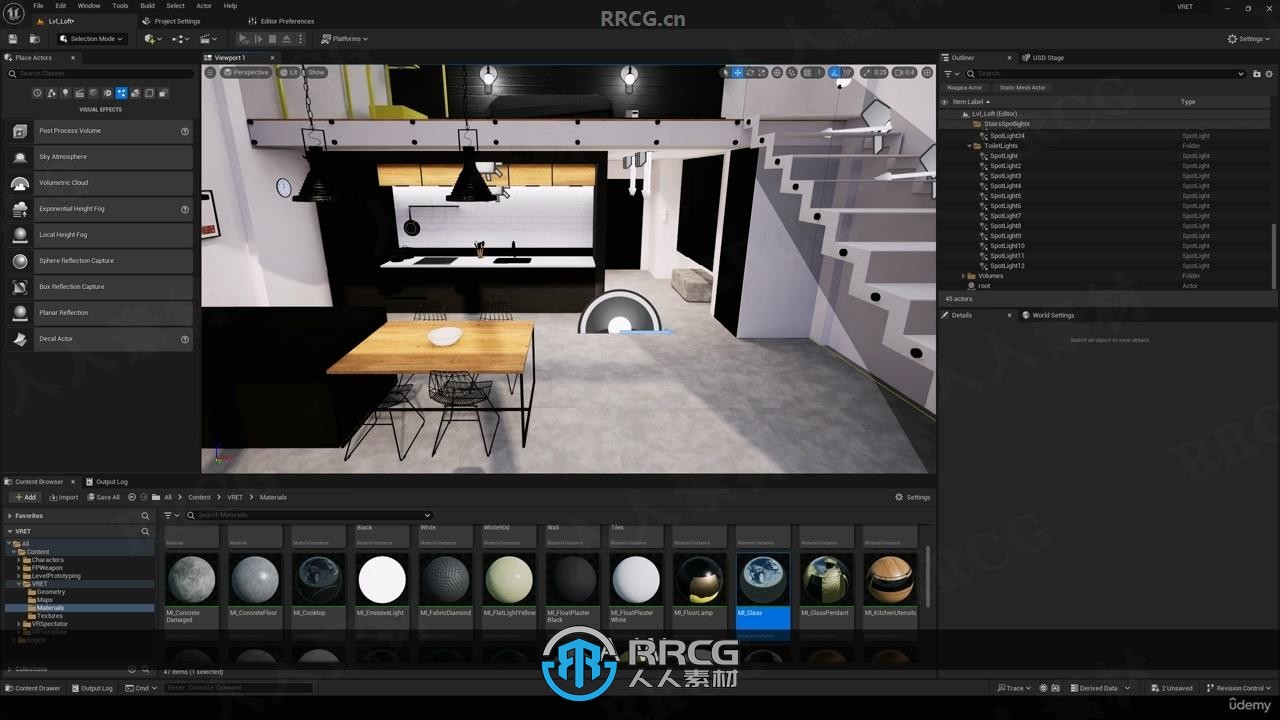Select the viewport Select Objects arrow tool
The image size is (1280, 720).
725,72
